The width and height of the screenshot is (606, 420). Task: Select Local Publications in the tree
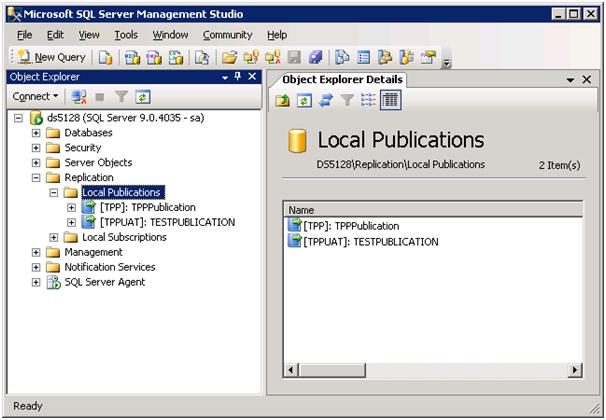pos(123,192)
